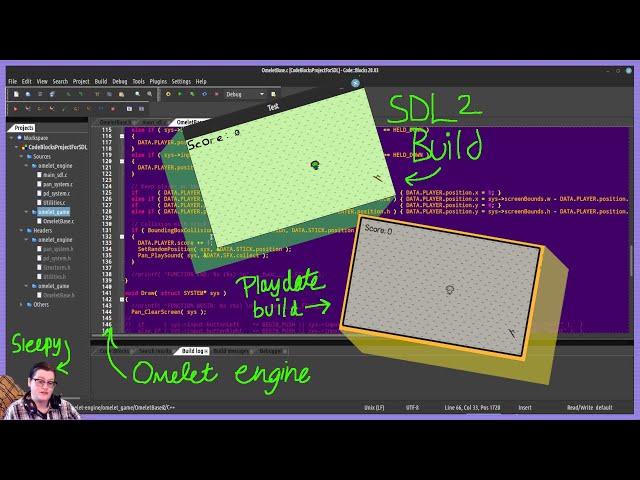Select the Build messages tab
The width and height of the screenshot is (640, 480).
[x=231, y=351]
